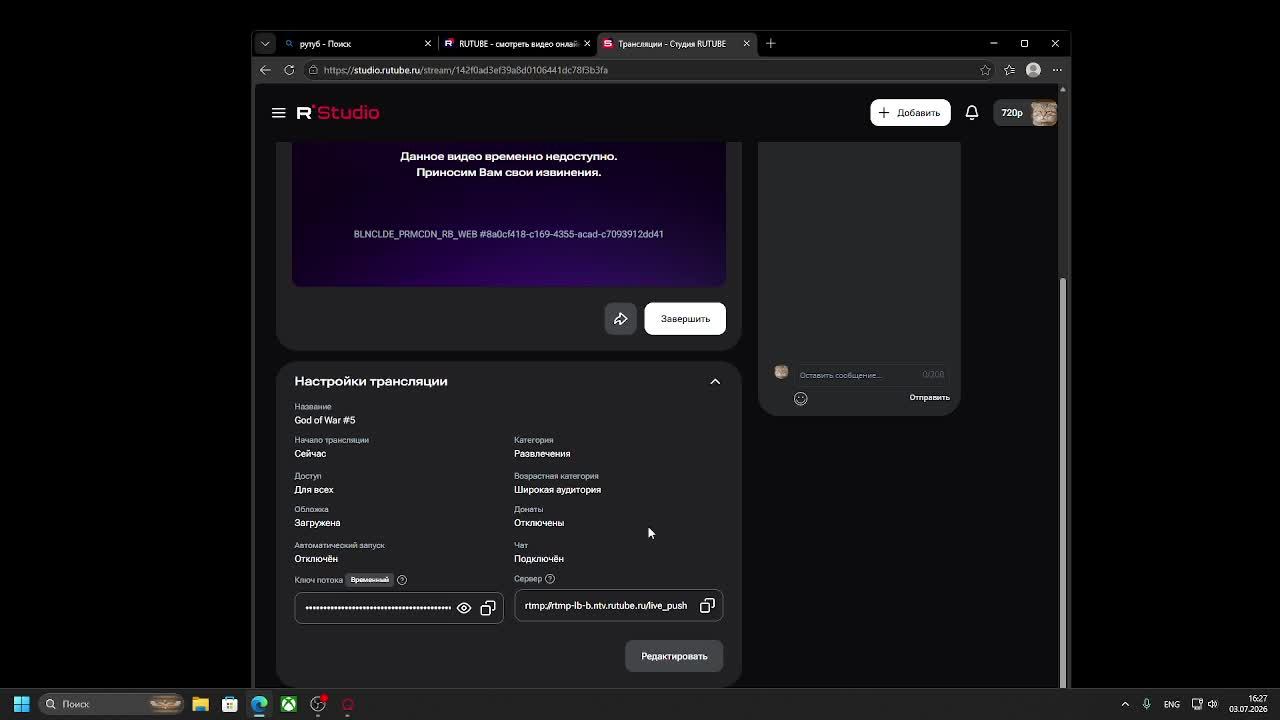This screenshot has height=720, width=1280.
Task: Click the RUTUBE Studio logo
Action: click(x=338, y=112)
